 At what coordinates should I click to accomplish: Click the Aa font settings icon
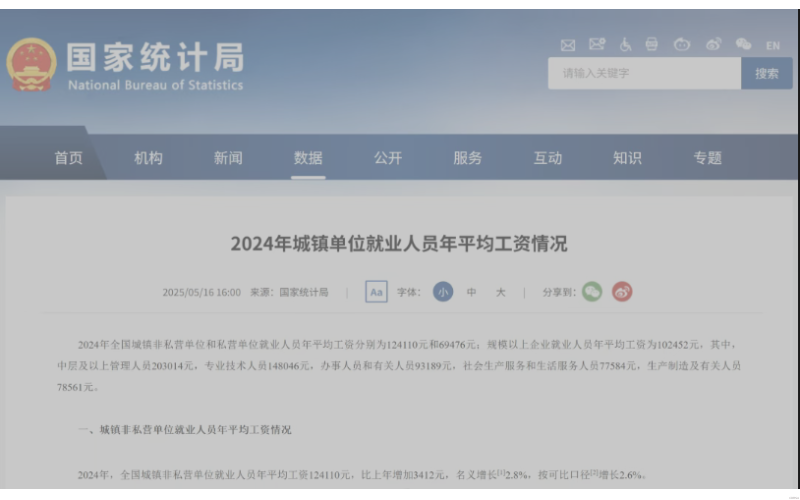(x=377, y=292)
